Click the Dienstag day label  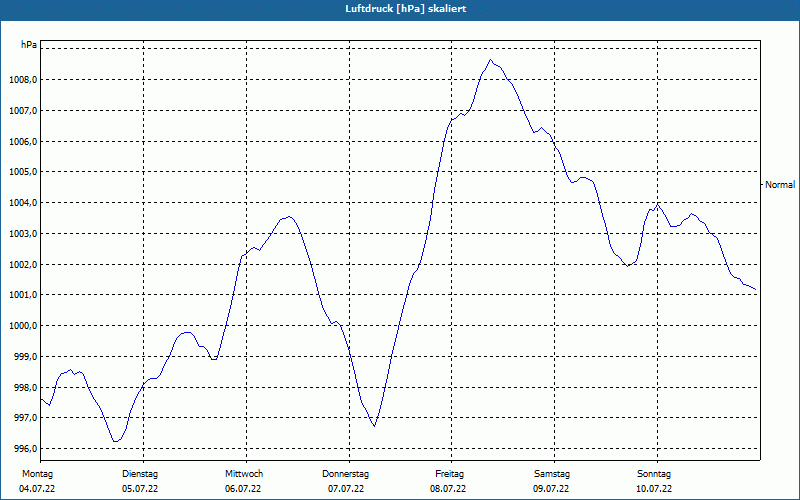[140, 474]
